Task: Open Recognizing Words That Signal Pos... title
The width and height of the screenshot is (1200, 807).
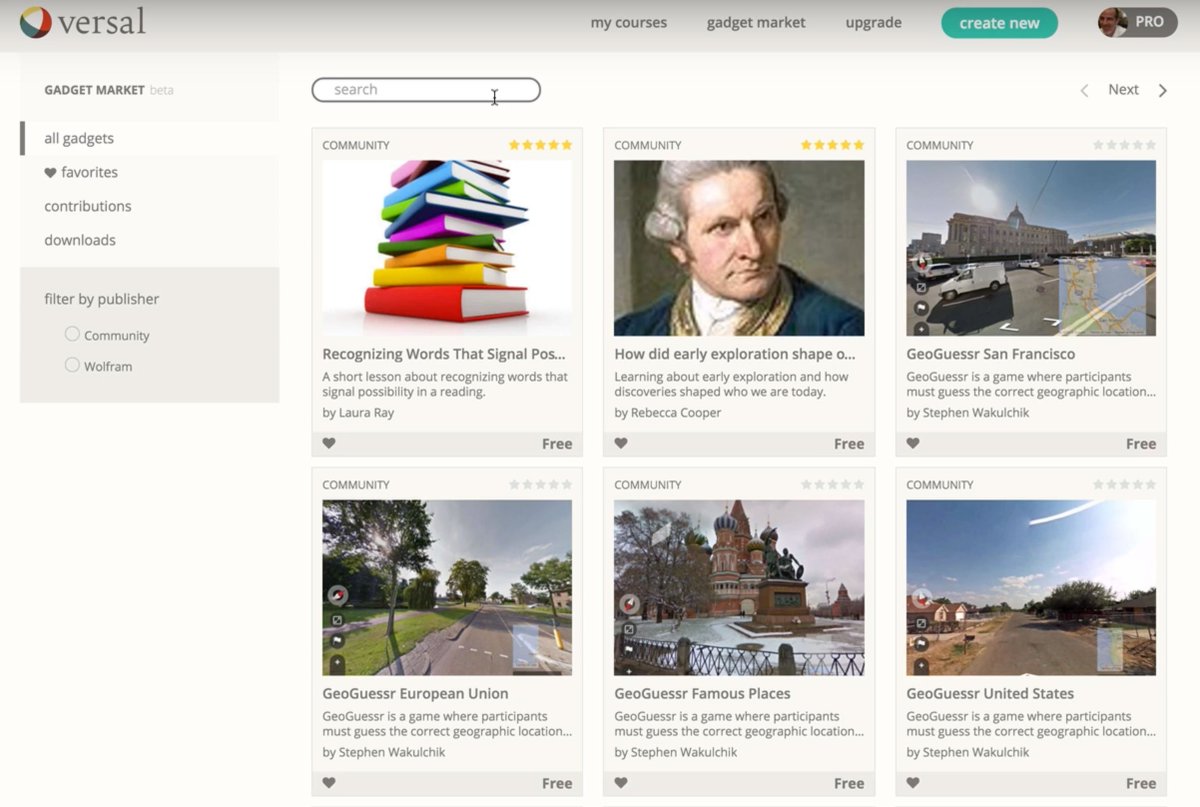Action: [444, 354]
